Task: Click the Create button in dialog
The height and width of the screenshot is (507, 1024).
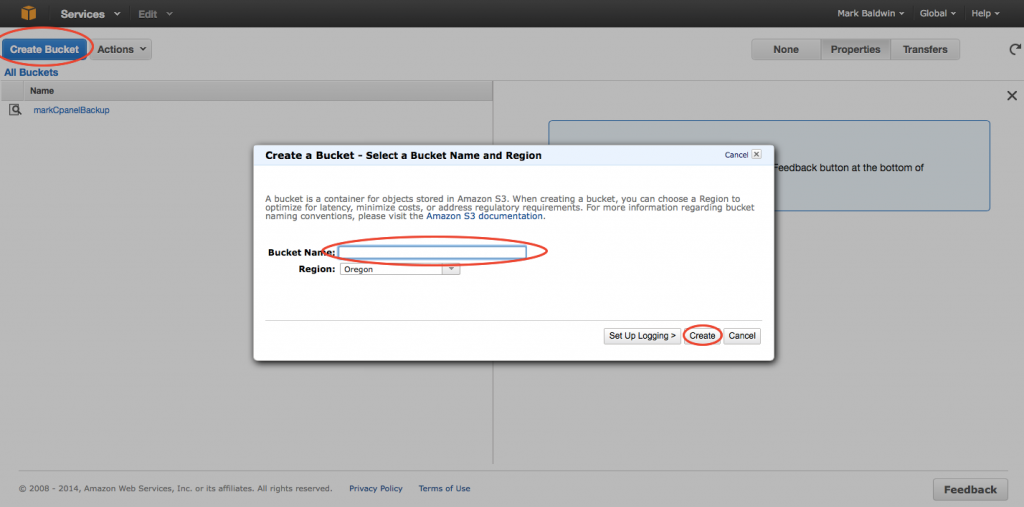Action: (703, 336)
